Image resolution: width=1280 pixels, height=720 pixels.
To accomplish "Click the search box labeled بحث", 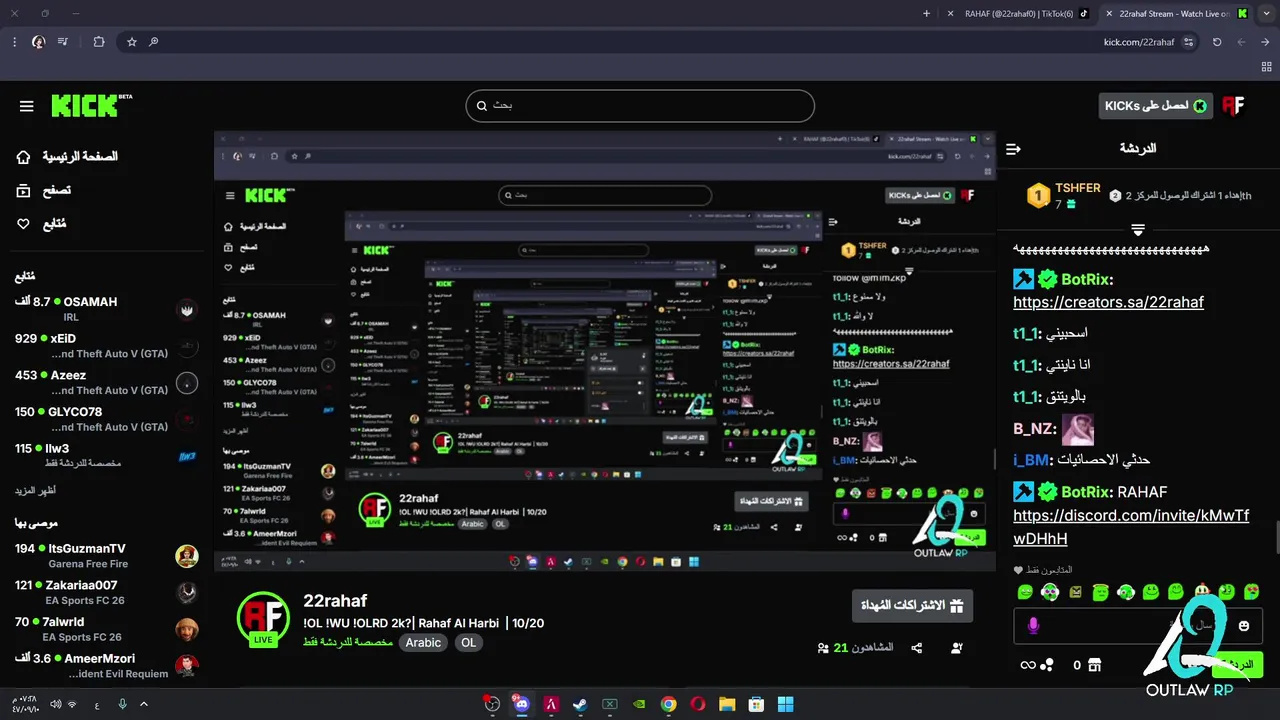I will 640,106.
